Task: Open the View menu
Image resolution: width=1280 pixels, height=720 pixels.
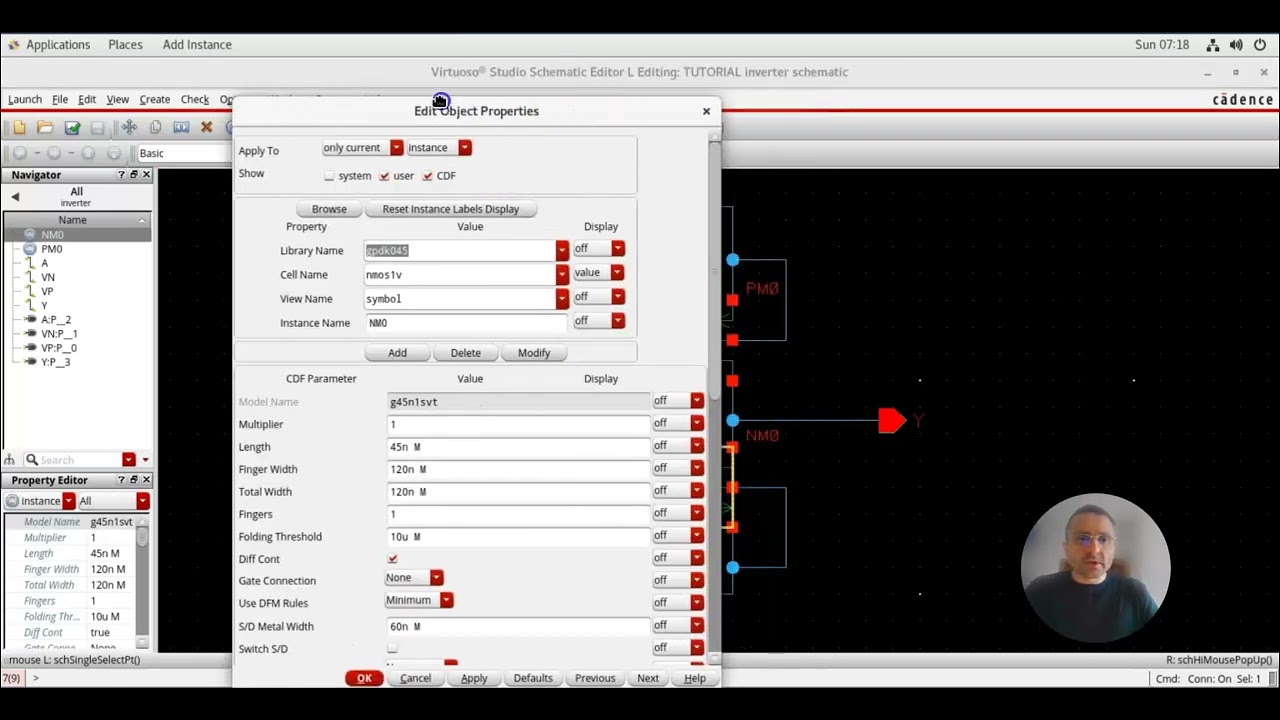Action: click(117, 99)
